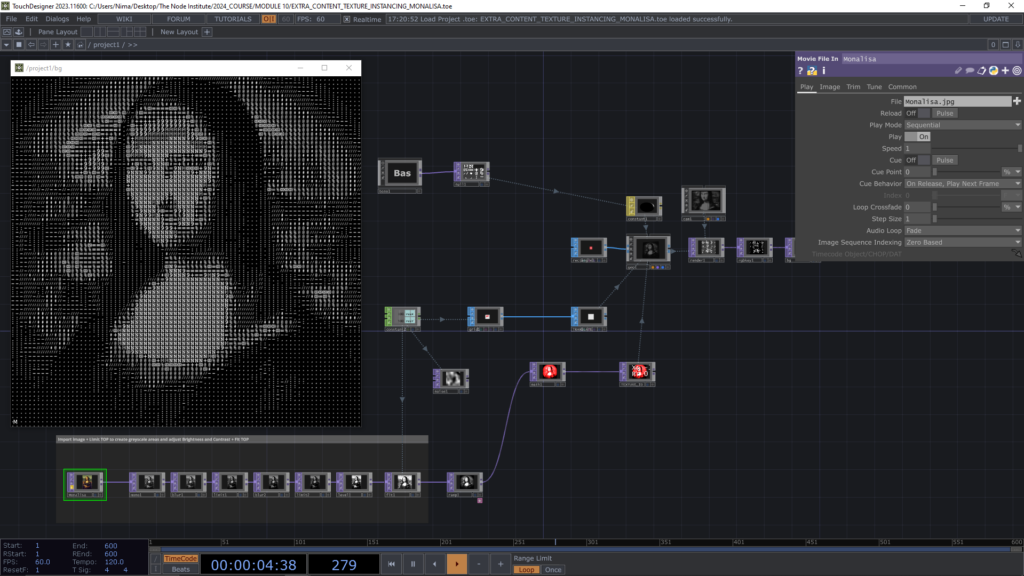Select the single pane layout icon

[88, 32]
